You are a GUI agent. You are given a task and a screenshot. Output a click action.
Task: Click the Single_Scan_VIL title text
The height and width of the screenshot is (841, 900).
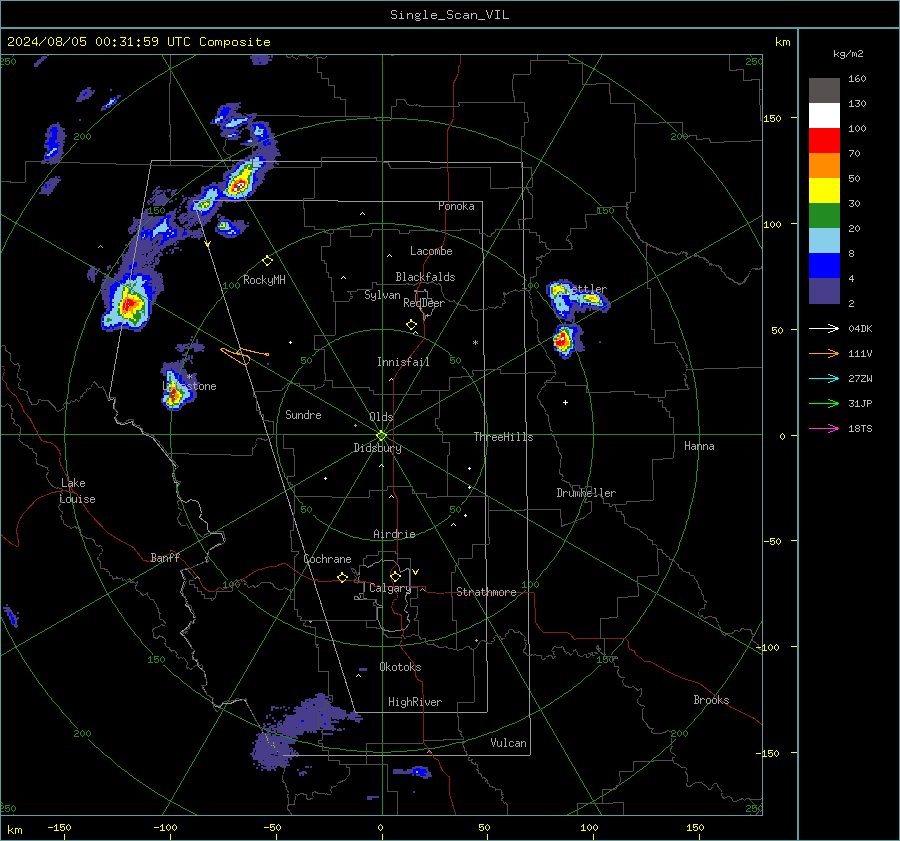click(449, 15)
